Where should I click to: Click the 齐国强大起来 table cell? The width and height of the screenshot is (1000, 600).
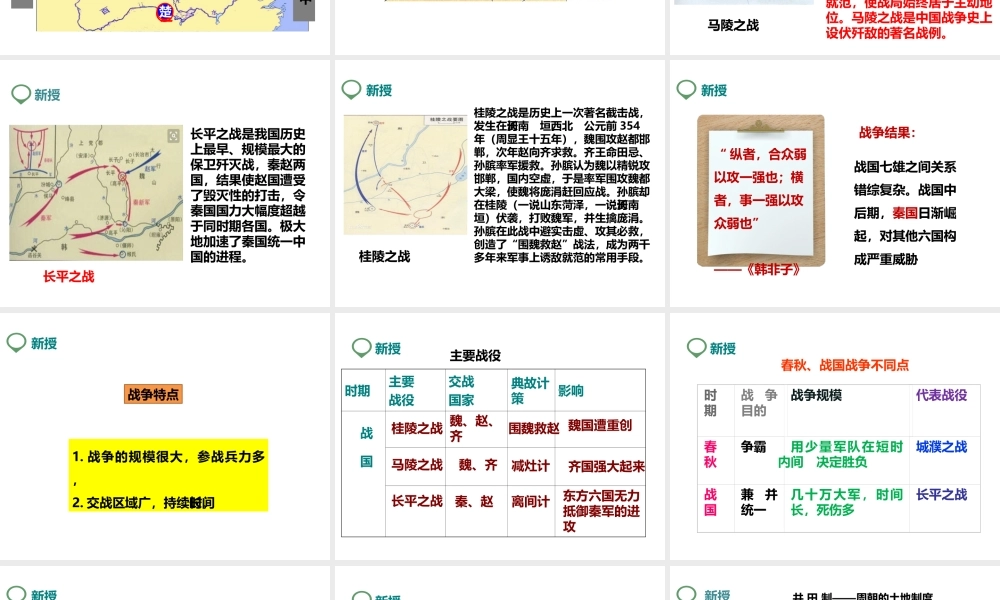pos(606,467)
